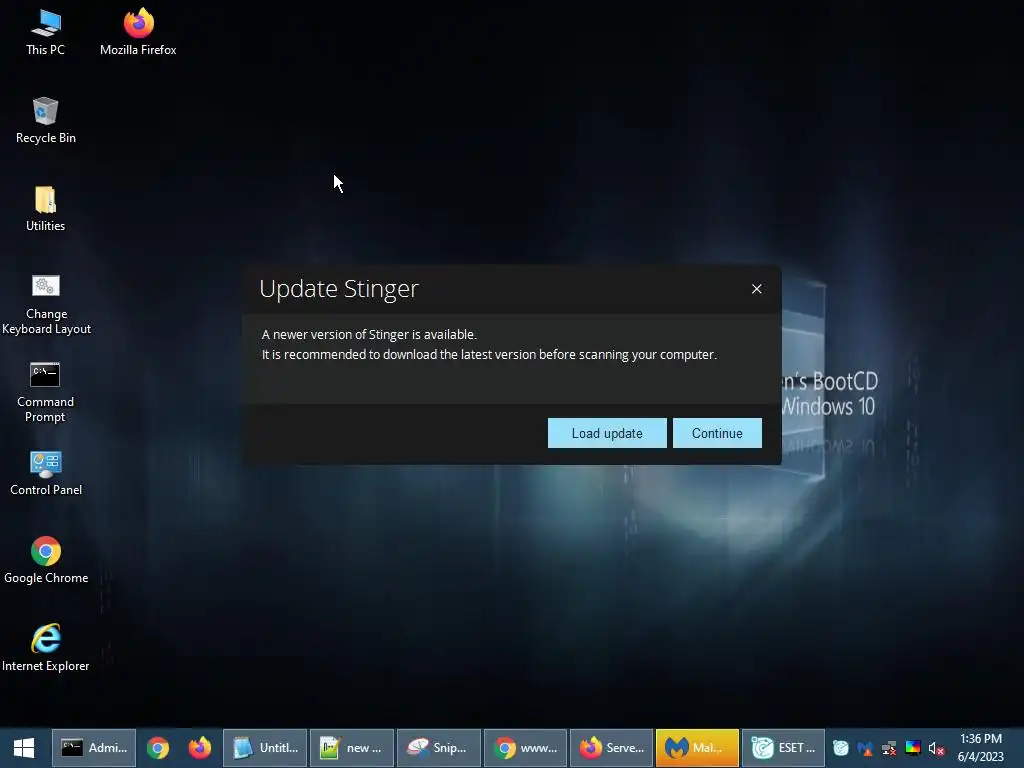Switch to ESET taskbar window
Screen dimensions: 1024x768
[784, 748]
